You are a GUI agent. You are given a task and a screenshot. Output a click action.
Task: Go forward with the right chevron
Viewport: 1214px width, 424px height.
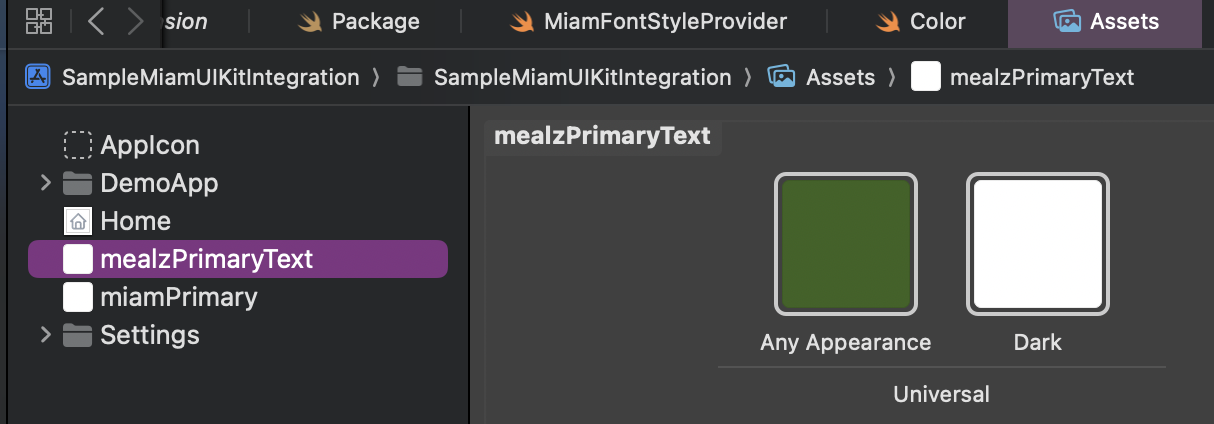[136, 21]
